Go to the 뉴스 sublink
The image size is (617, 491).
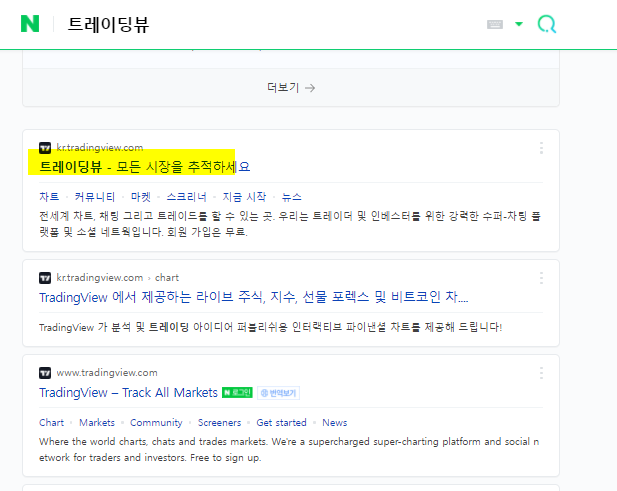[292, 197]
